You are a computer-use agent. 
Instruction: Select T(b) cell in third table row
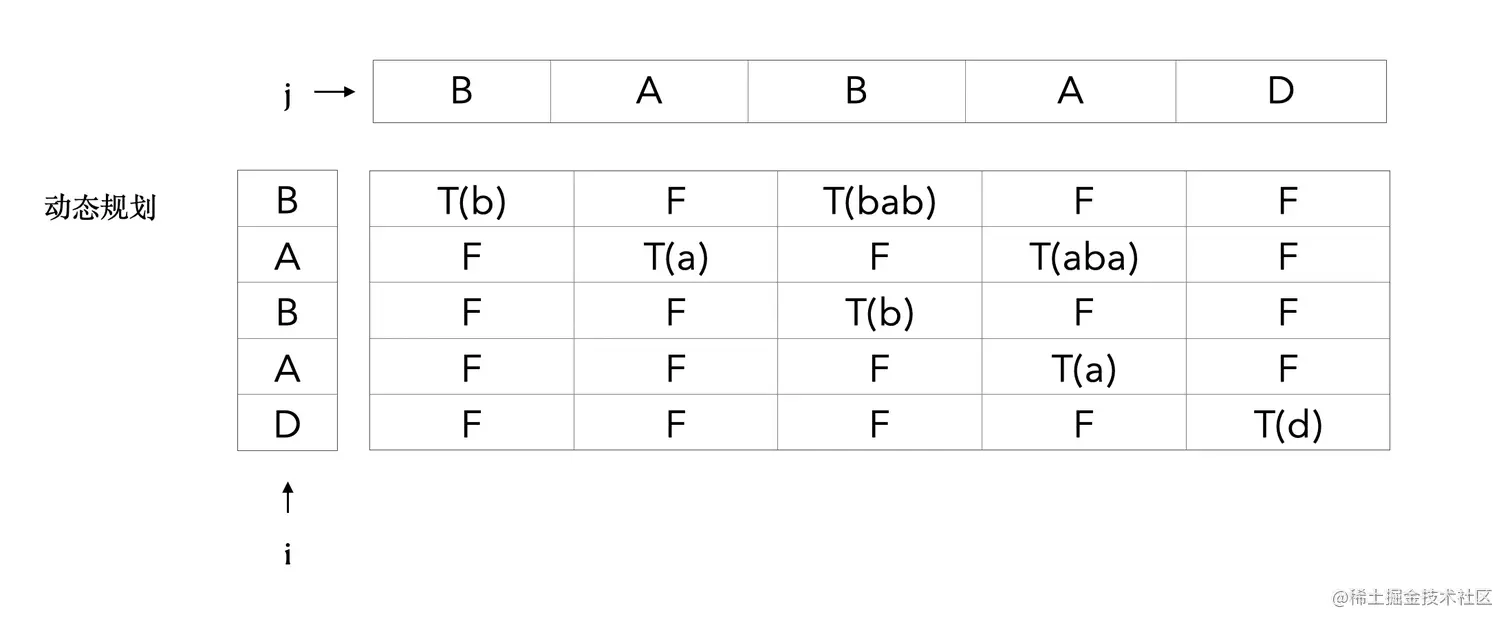point(880,313)
